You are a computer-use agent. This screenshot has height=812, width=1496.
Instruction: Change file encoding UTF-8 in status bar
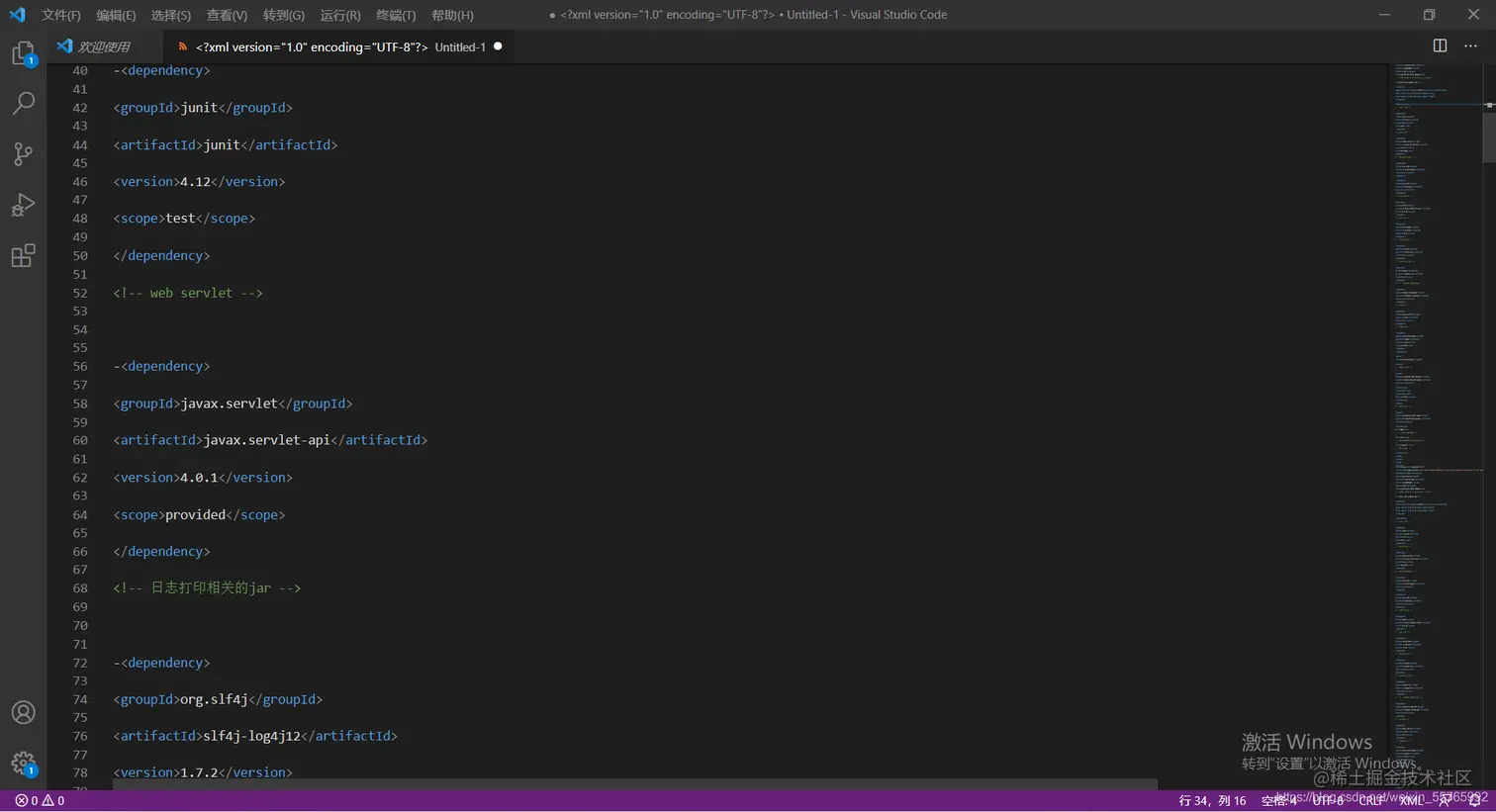[x=1328, y=801]
